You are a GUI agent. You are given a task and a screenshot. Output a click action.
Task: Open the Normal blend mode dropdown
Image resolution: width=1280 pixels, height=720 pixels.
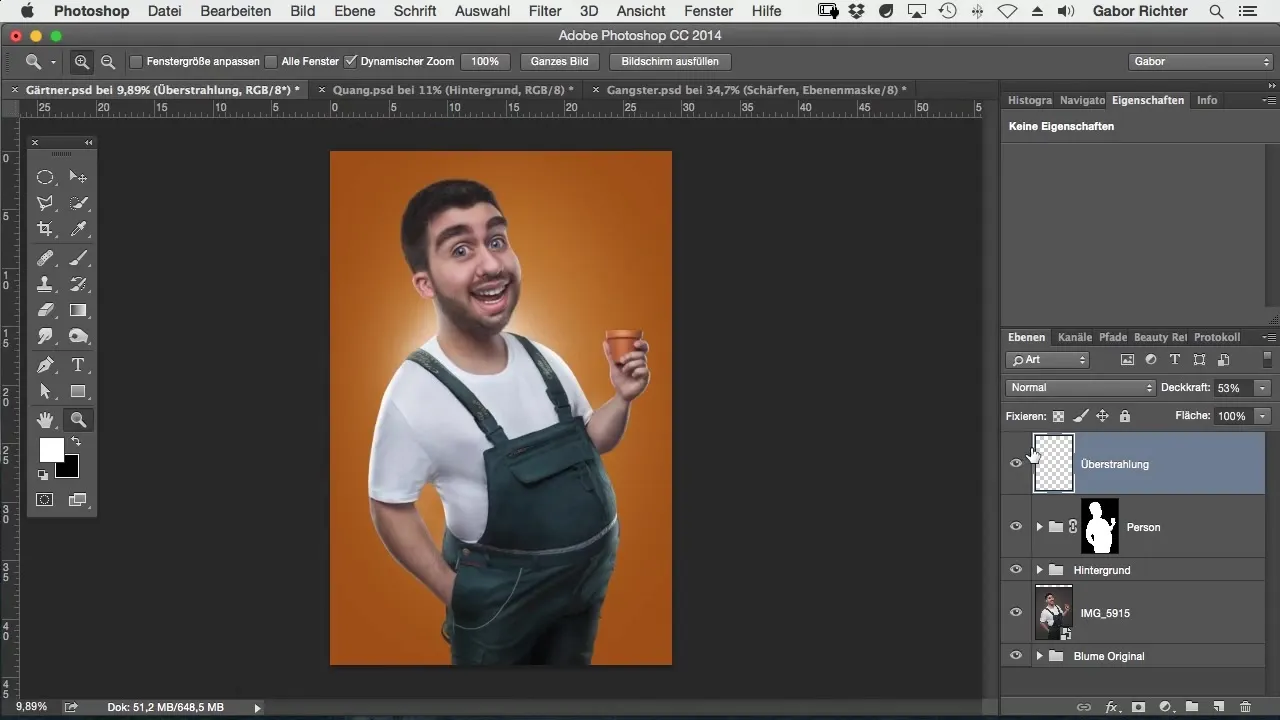tap(1080, 387)
